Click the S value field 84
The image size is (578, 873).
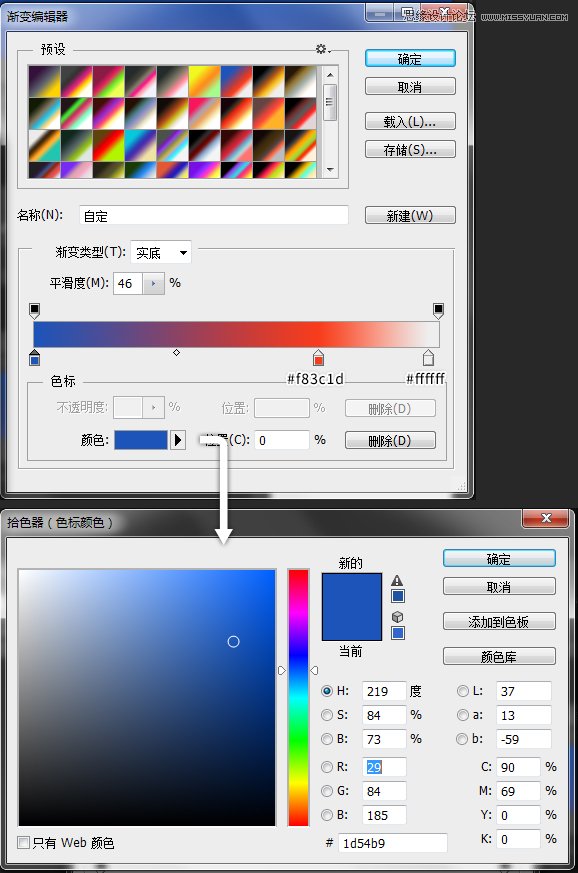click(x=384, y=715)
